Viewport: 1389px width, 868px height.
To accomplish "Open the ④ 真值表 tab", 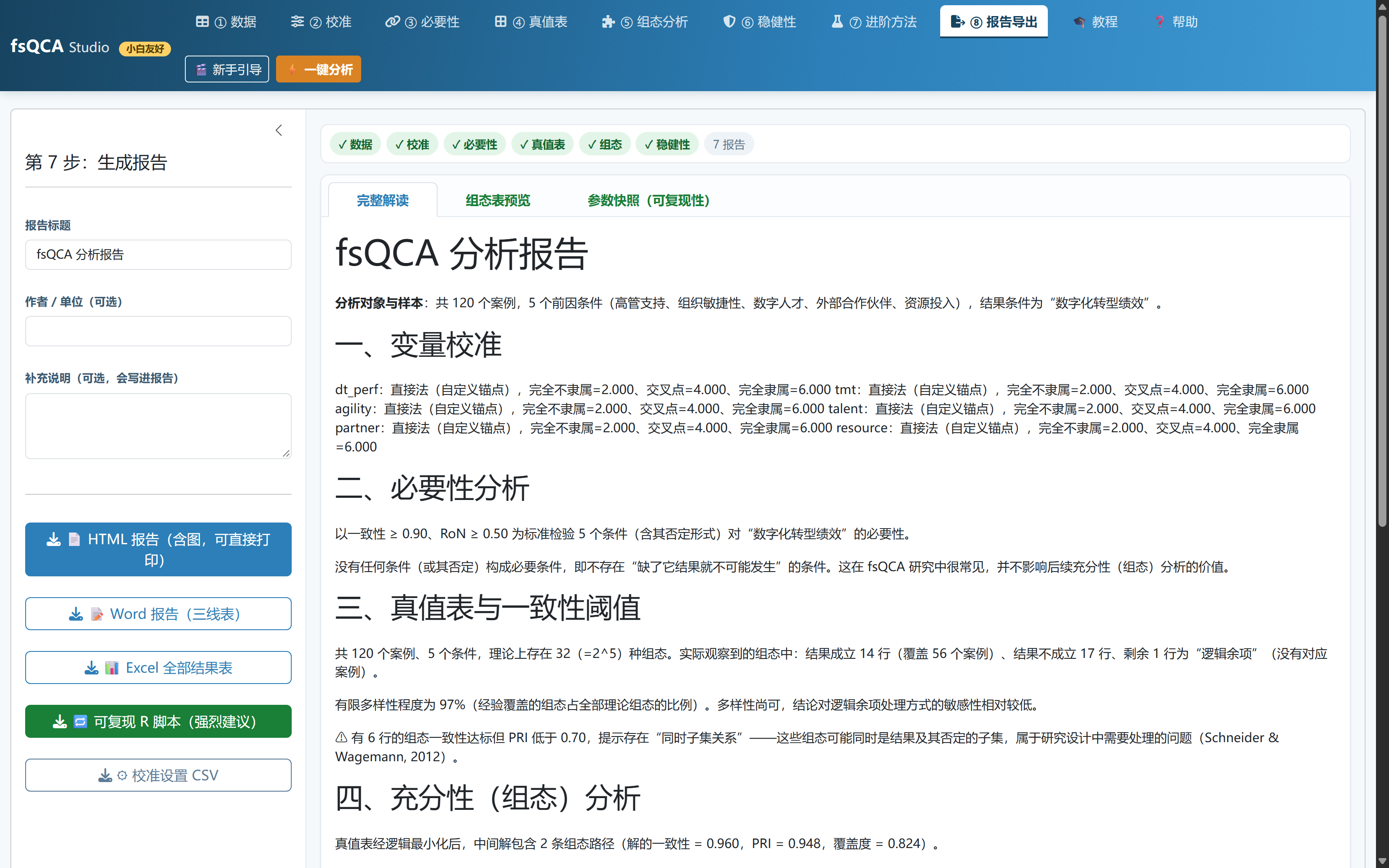I will [x=531, y=22].
